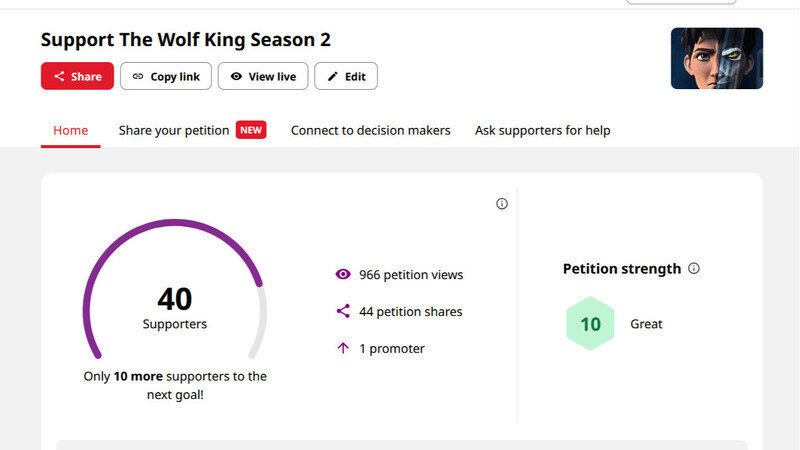Click the info icon above the stats
Screen dimensions: 800x450
click(x=502, y=204)
